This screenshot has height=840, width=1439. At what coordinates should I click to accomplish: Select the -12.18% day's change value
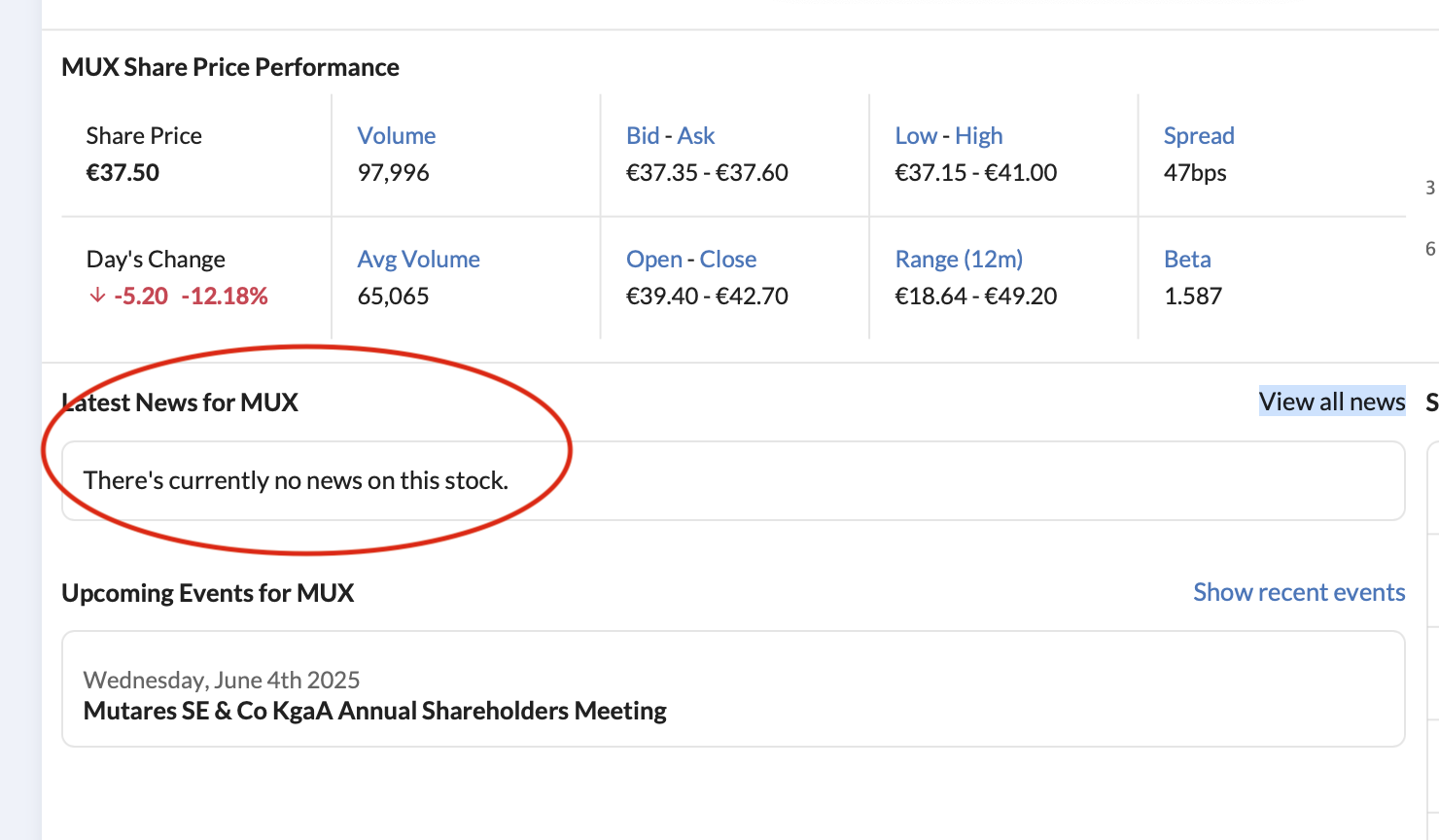pyautogui.click(x=225, y=297)
